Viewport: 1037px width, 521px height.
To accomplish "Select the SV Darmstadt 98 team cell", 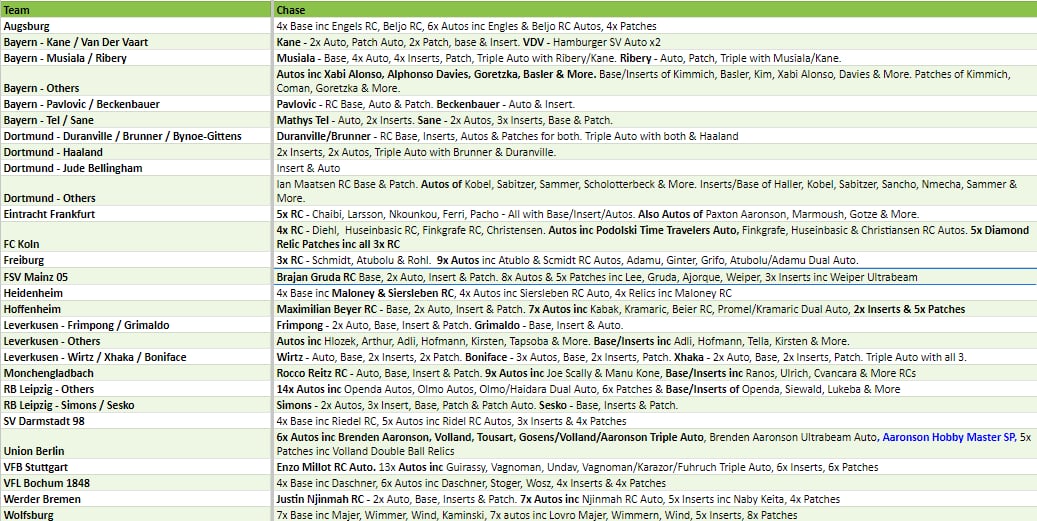I will [136, 421].
